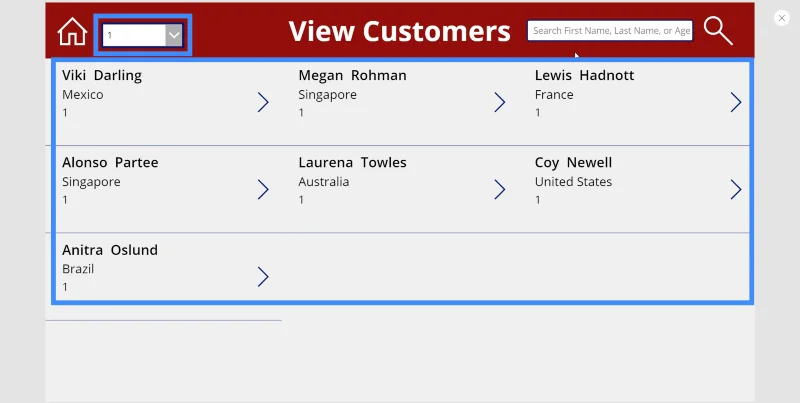Image resolution: width=800 pixels, height=403 pixels.
Task: Expand the level dropdown showing 1
Action: (174, 35)
